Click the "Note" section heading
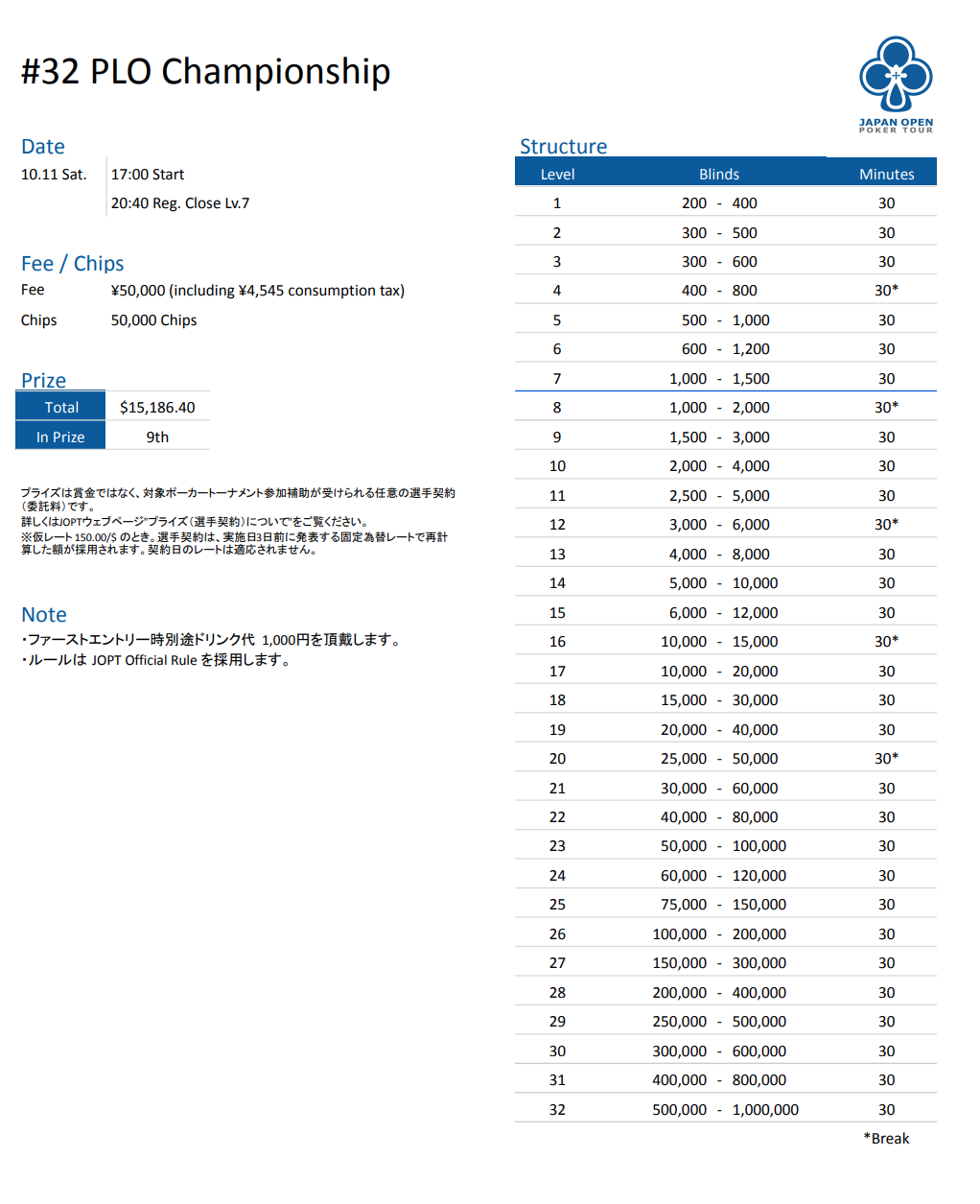 tap(44, 615)
